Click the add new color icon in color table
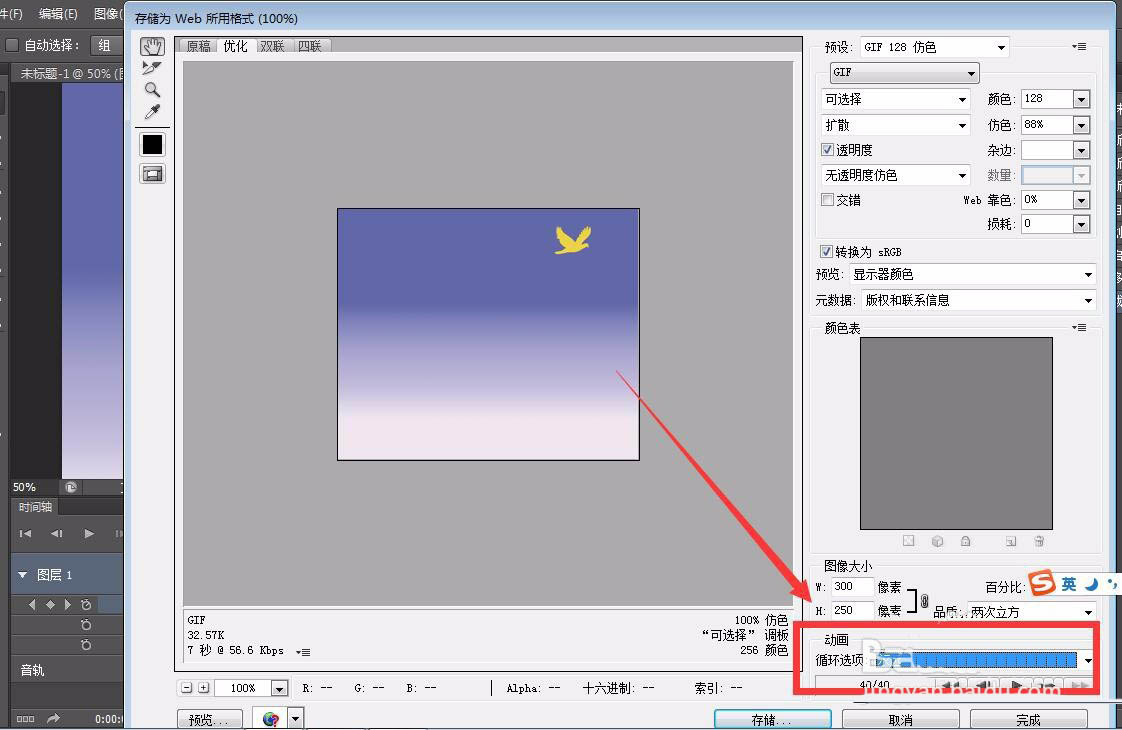 pos(1010,541)
